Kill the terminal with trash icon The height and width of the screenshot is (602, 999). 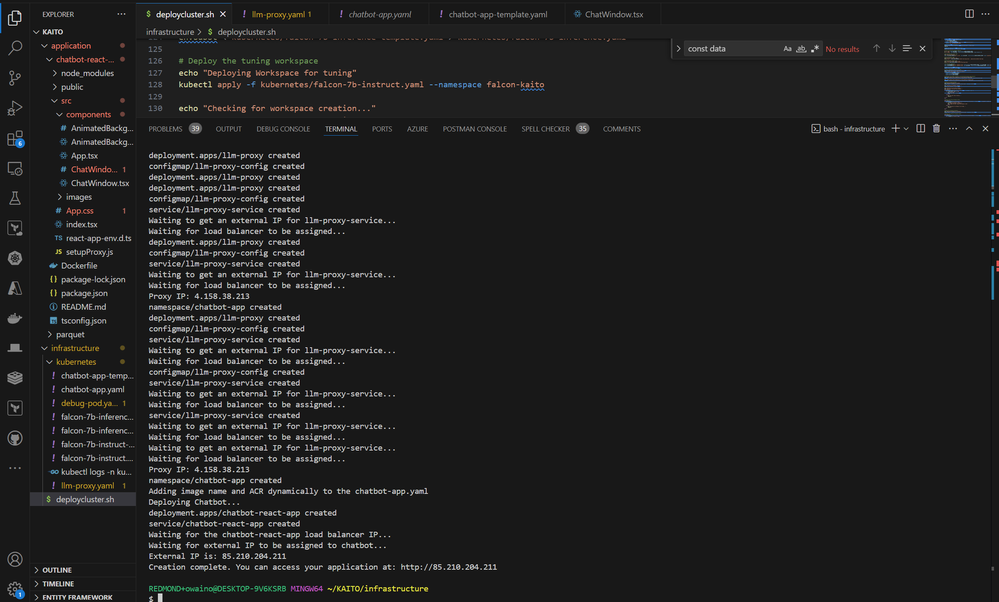[936, 129]
